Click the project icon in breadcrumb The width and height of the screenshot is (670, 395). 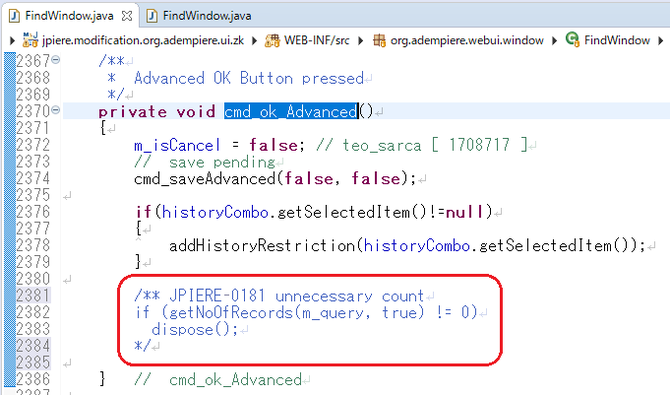point(30,40)
